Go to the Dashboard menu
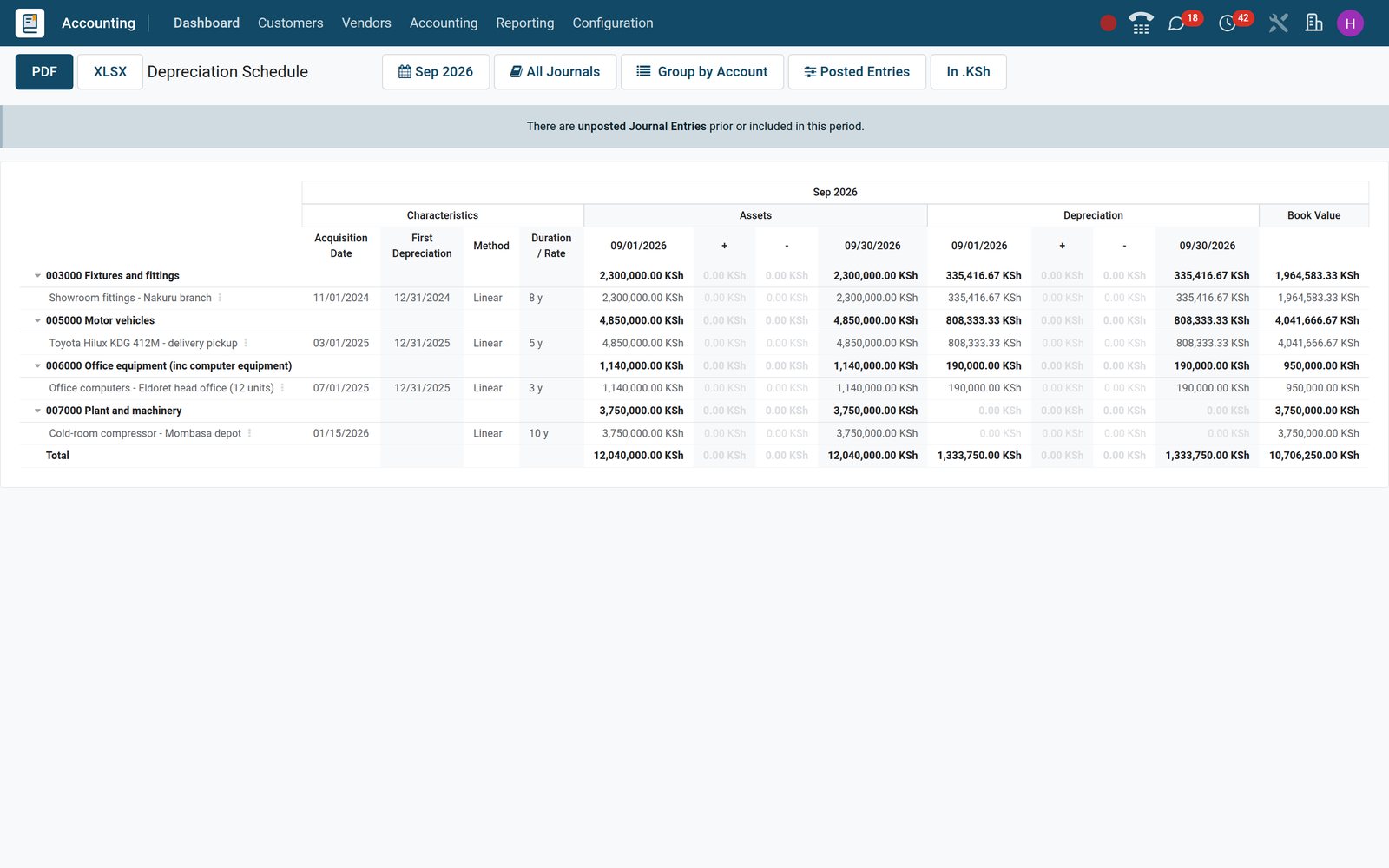The image size is (1389, 868). coord(207,23)
